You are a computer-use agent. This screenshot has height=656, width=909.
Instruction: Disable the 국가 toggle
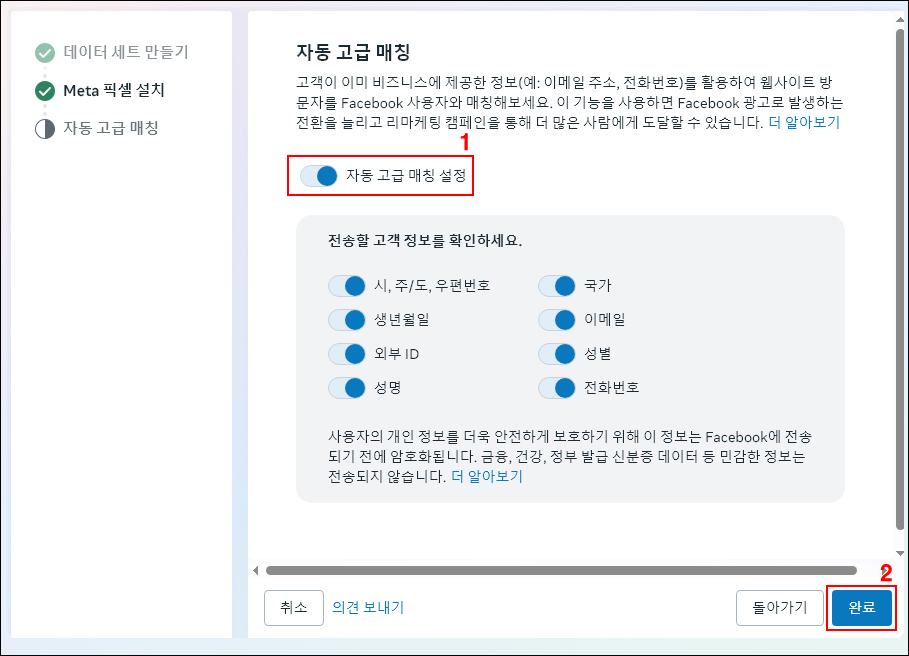557,286
